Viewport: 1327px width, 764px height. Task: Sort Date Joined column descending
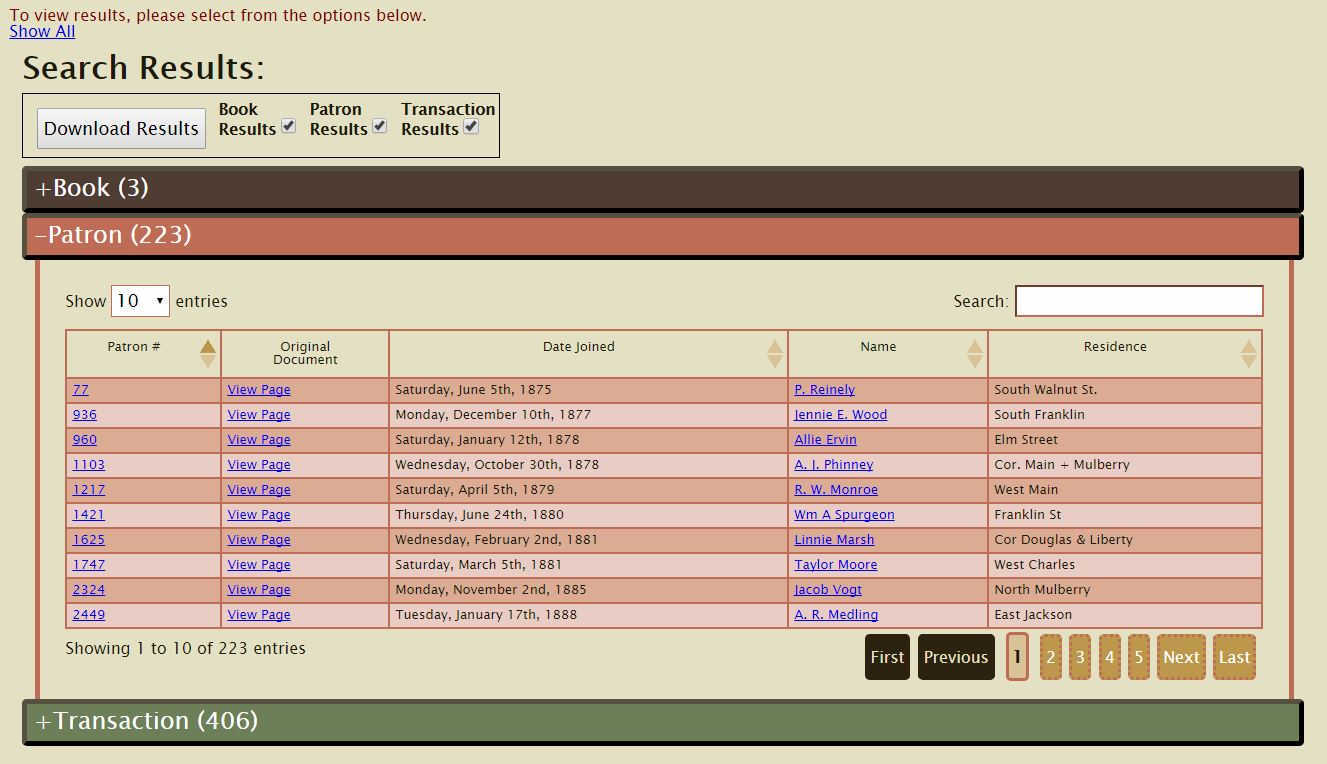pyautogui.click(x=775, y=359)
